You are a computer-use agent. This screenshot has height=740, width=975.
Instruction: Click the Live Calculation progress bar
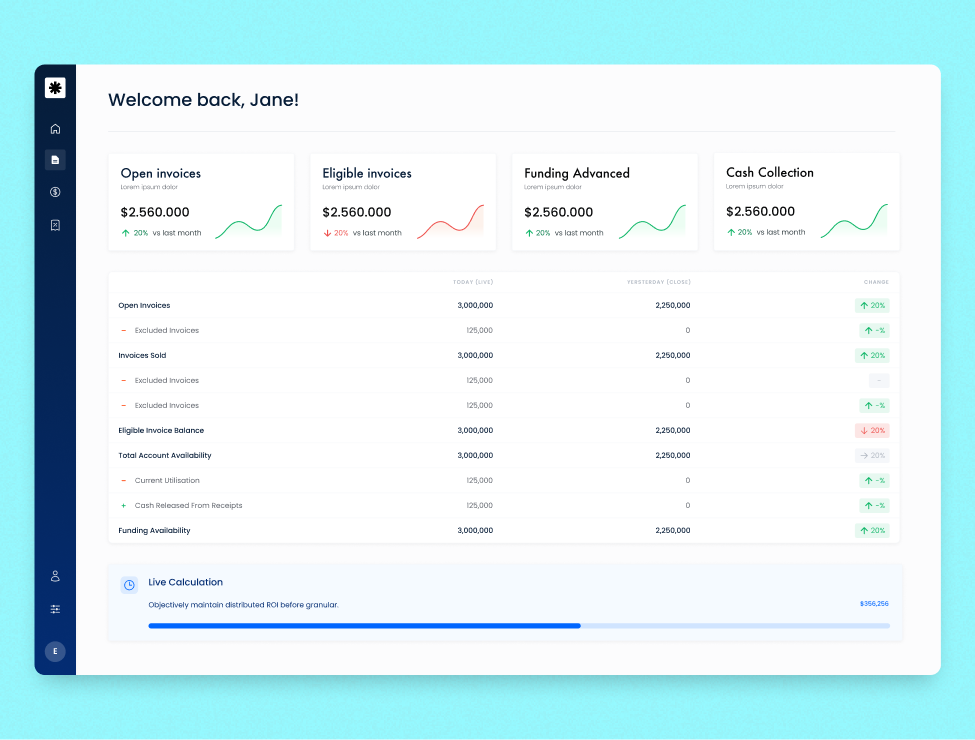click(x=519, y=626)
